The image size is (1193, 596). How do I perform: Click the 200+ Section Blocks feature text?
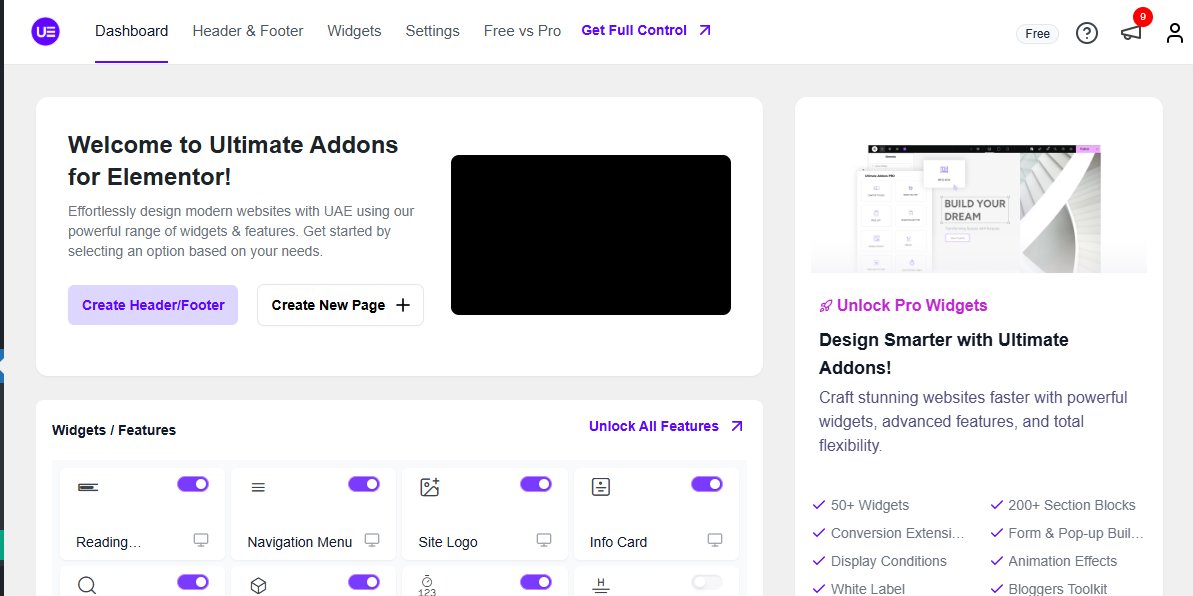click(1071, 505)
